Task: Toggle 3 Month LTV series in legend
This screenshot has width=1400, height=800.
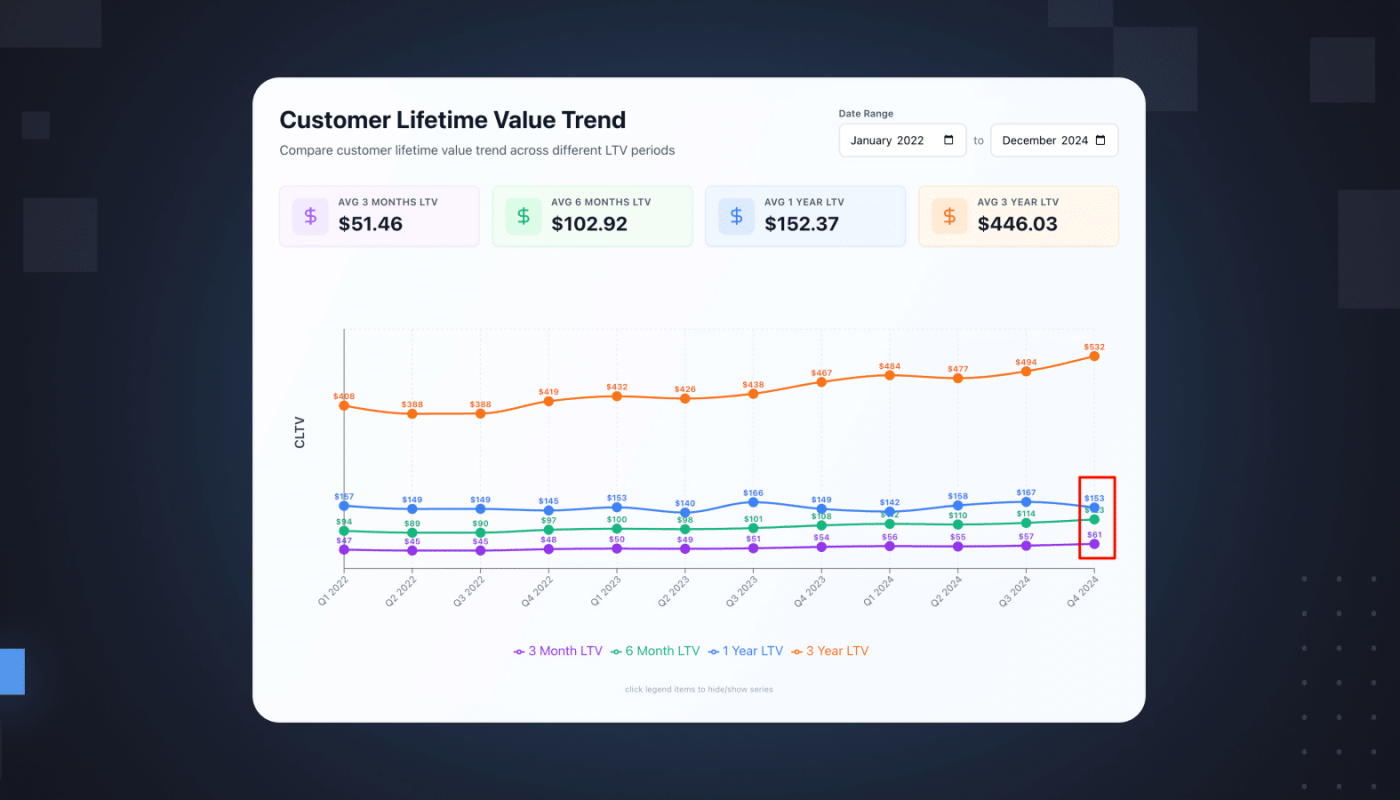Action: (558, 651)
